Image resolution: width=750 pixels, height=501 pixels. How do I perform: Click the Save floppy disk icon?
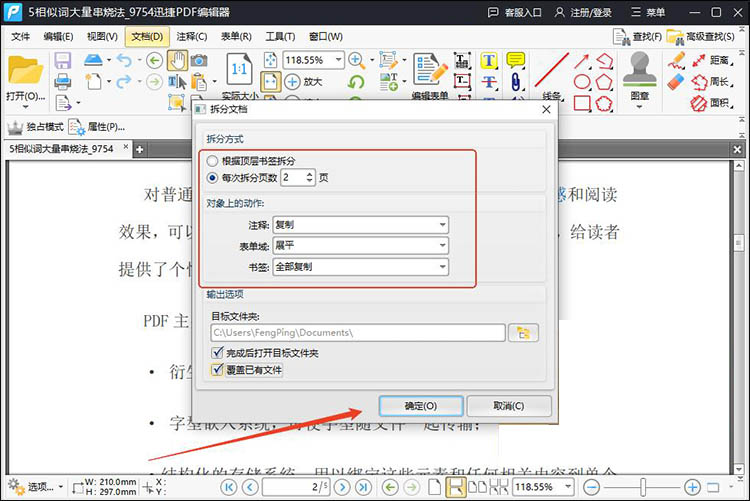pyautogui.click(x=63, y=61)
